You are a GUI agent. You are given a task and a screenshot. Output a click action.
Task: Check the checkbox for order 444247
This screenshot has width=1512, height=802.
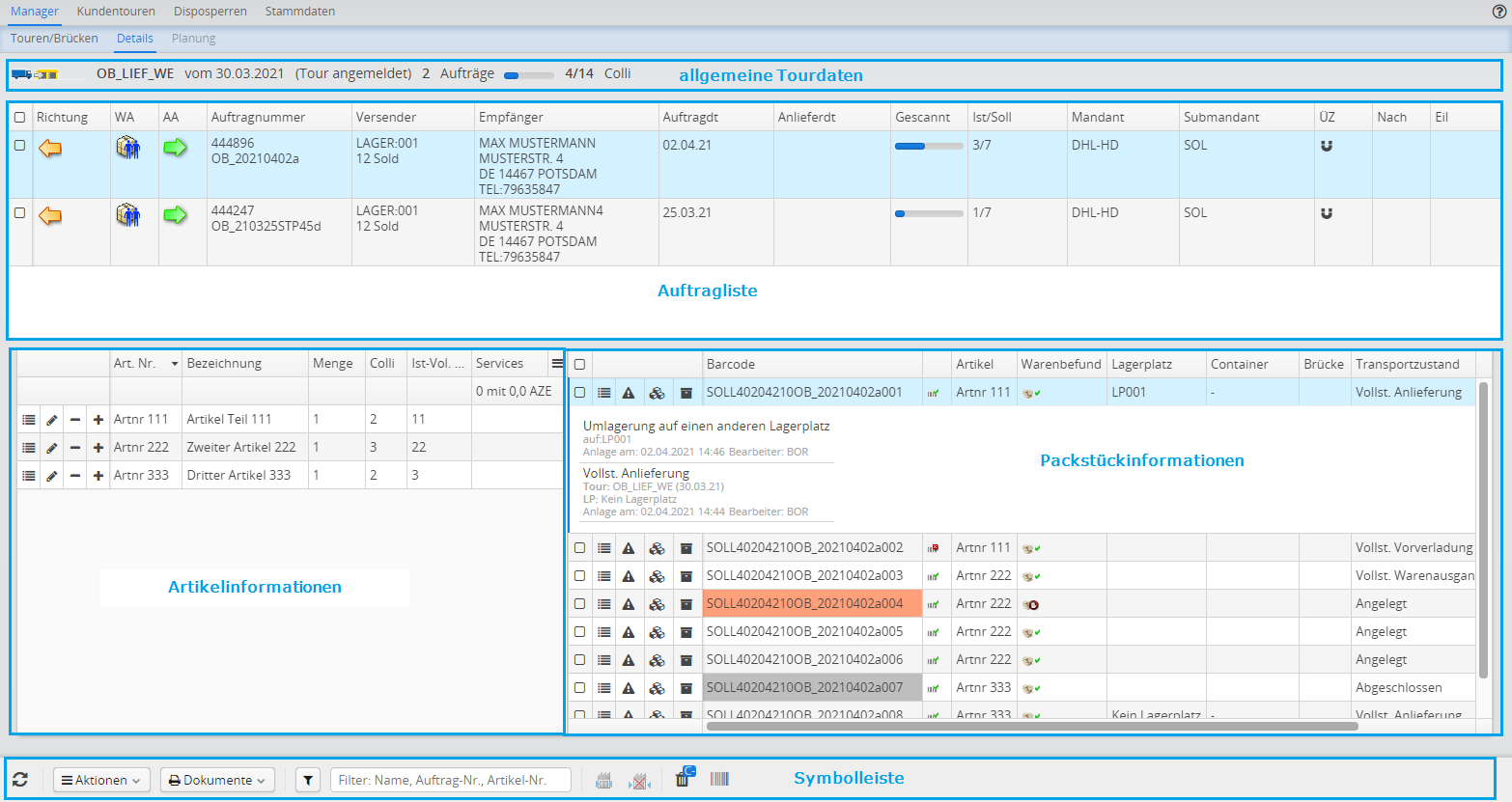click(19, 213)
